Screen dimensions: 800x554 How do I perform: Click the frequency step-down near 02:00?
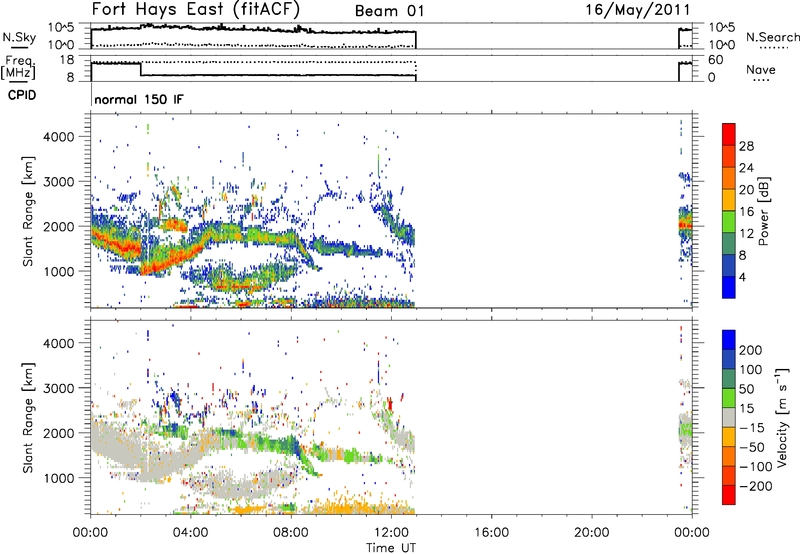click(141, 69)
